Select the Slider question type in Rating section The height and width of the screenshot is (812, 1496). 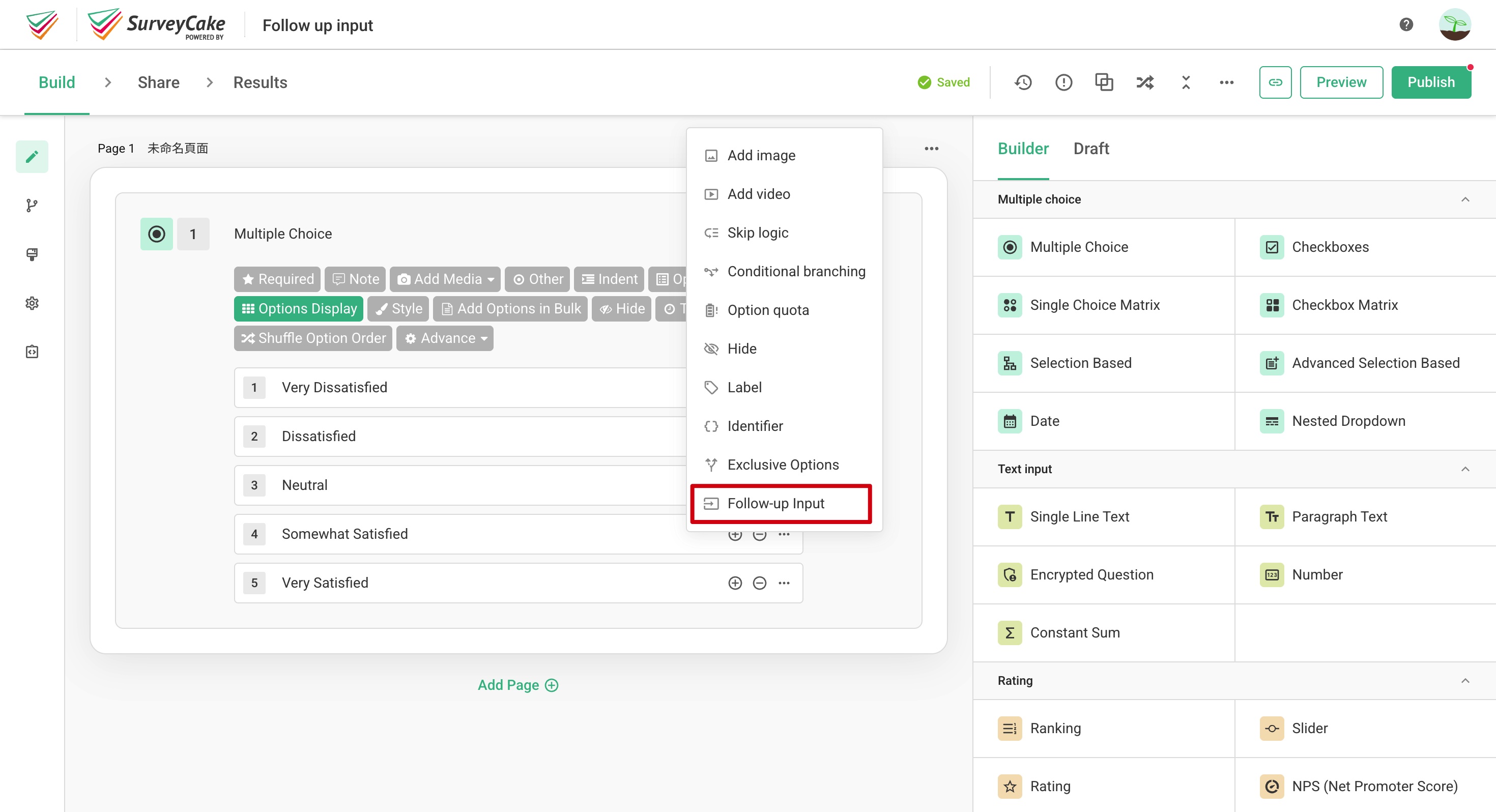tap(1310, 728)
